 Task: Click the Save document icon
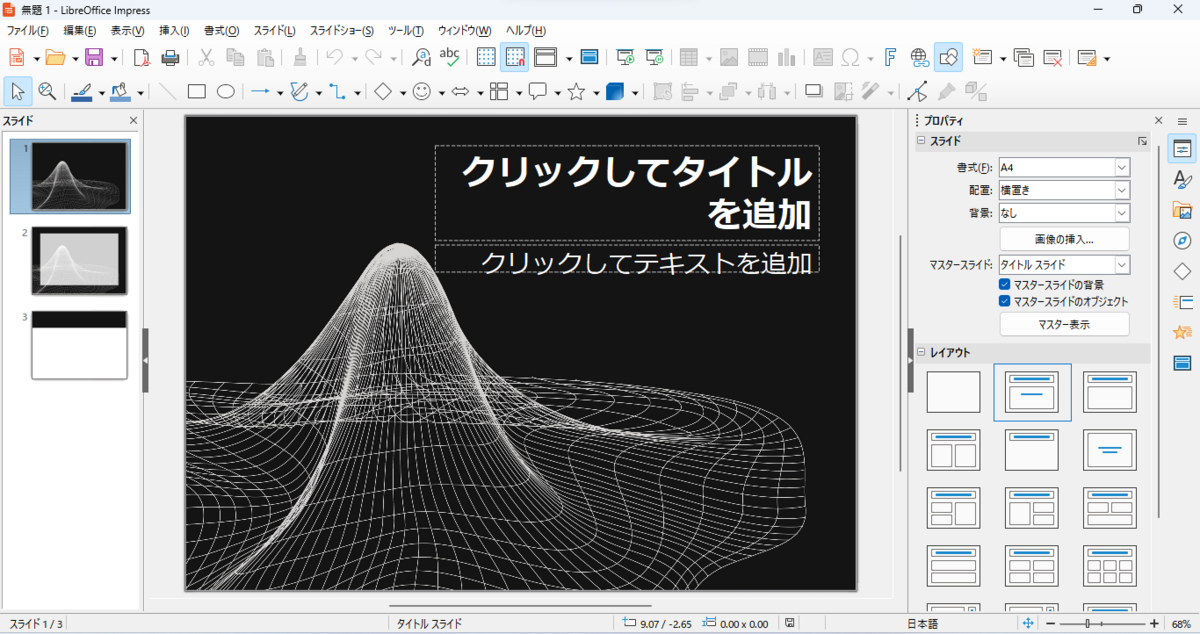[x=94, y=57]
